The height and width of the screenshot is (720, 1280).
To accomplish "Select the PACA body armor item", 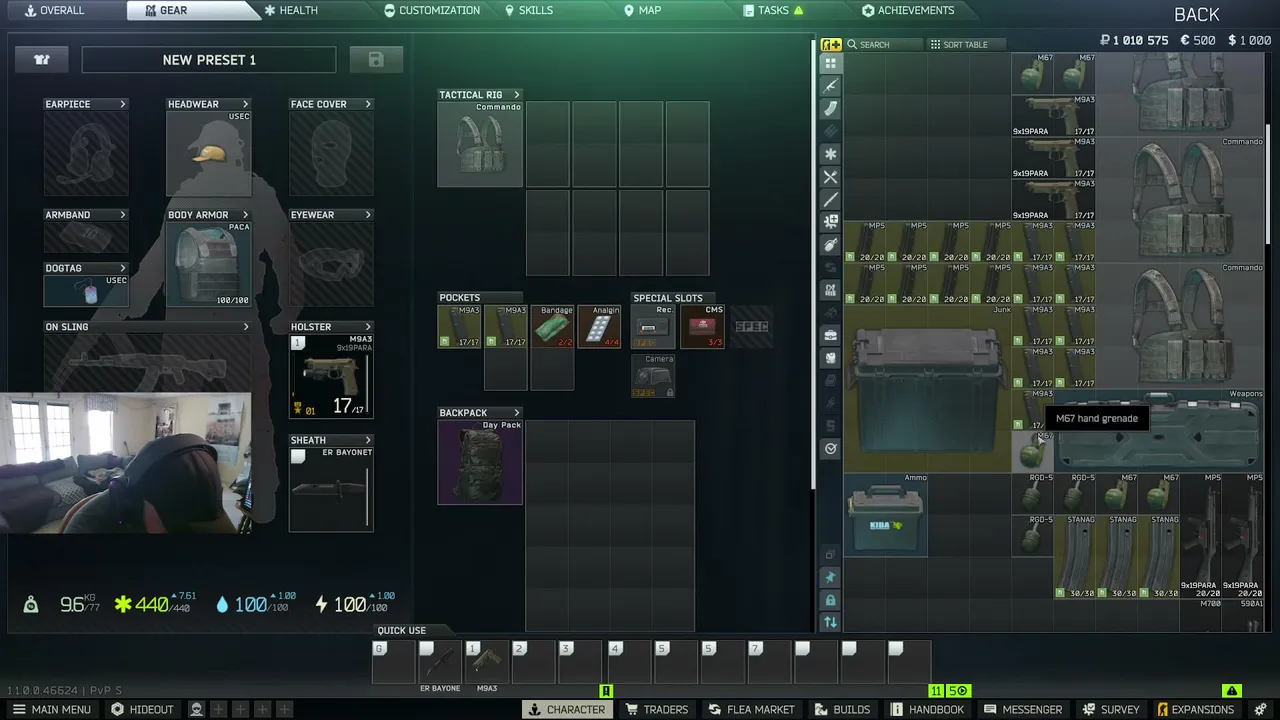I will (209, 264).
